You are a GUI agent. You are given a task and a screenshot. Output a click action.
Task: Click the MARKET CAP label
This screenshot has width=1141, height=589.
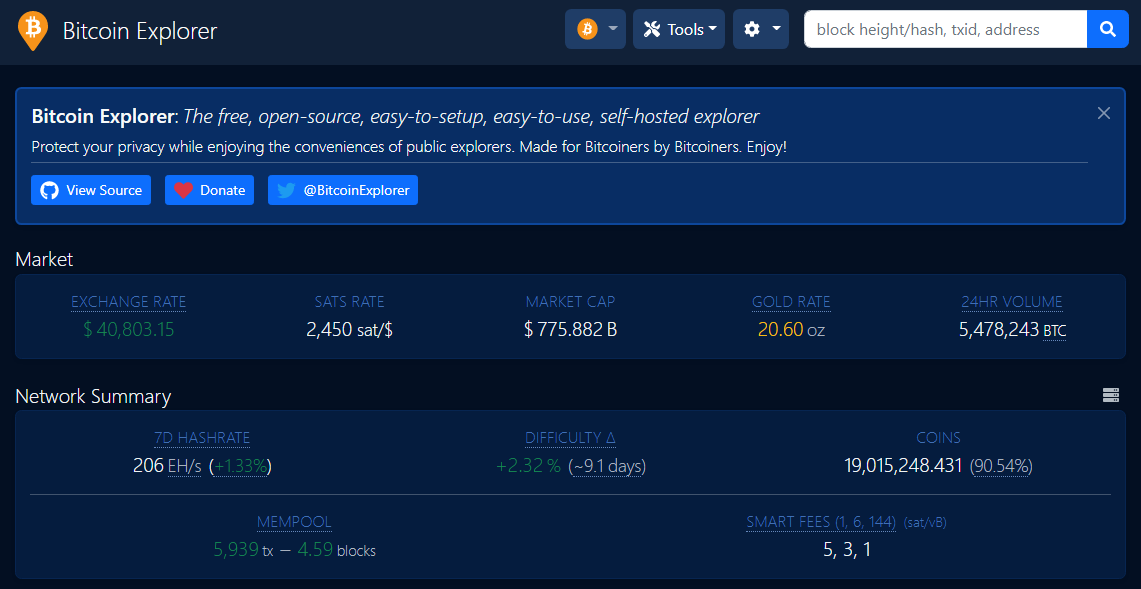click(x=570, y=301)
